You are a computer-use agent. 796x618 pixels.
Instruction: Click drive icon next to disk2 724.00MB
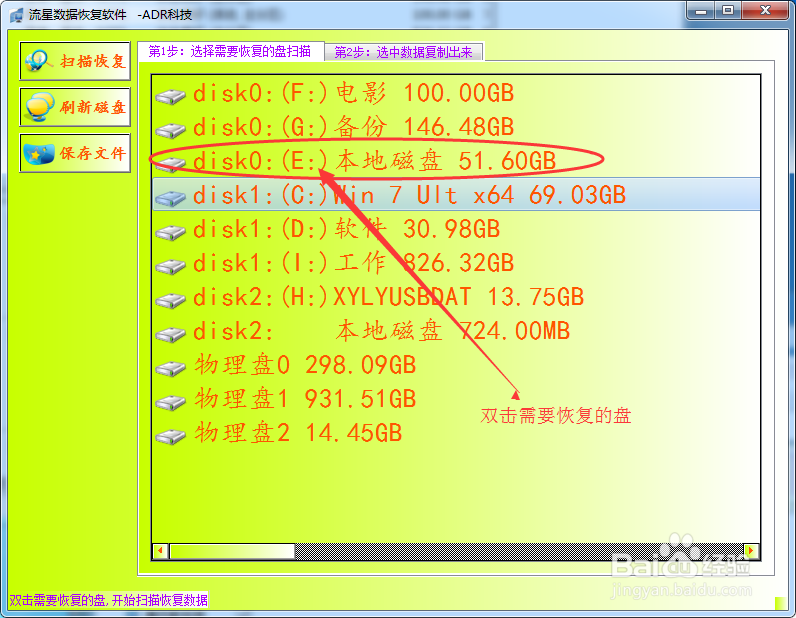click(x=171, y=335)
